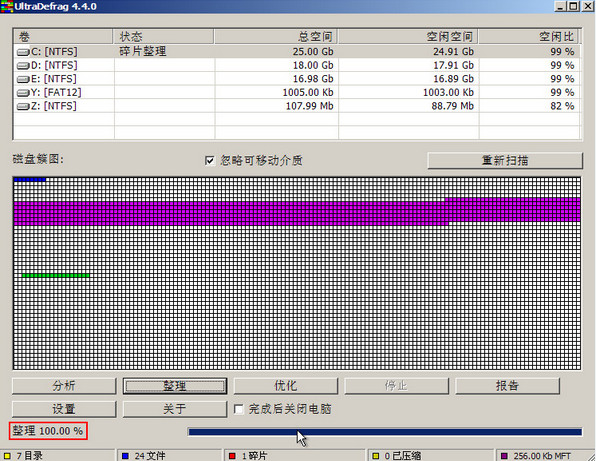Select the Z: drive icon

[x=23, y=106]
